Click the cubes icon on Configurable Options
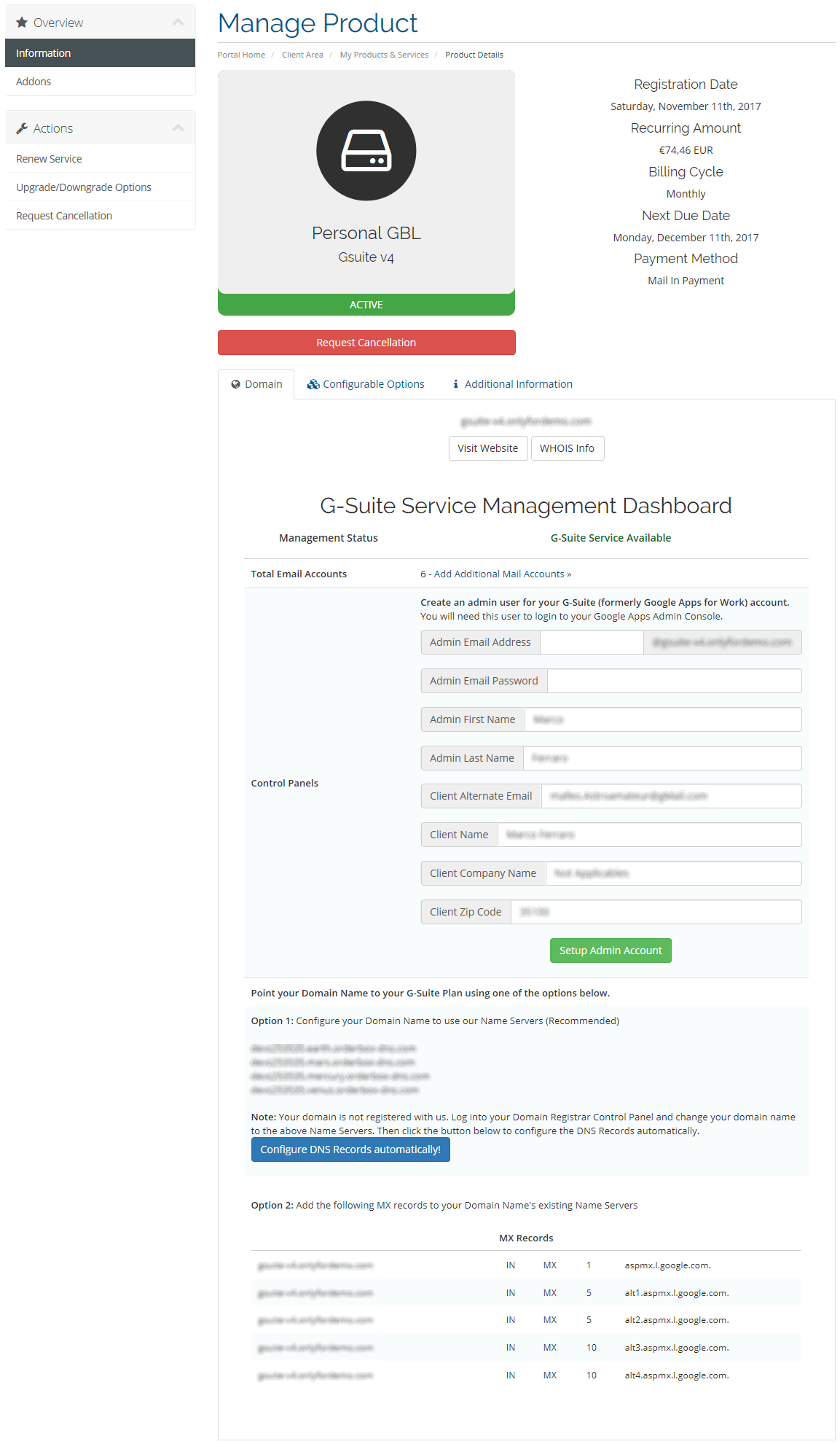Viewport: 840px width, 1444px height. (313, 384)
